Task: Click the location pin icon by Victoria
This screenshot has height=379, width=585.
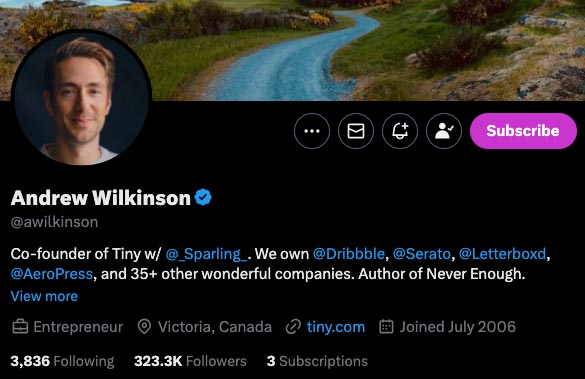Action: pos(144,327)
